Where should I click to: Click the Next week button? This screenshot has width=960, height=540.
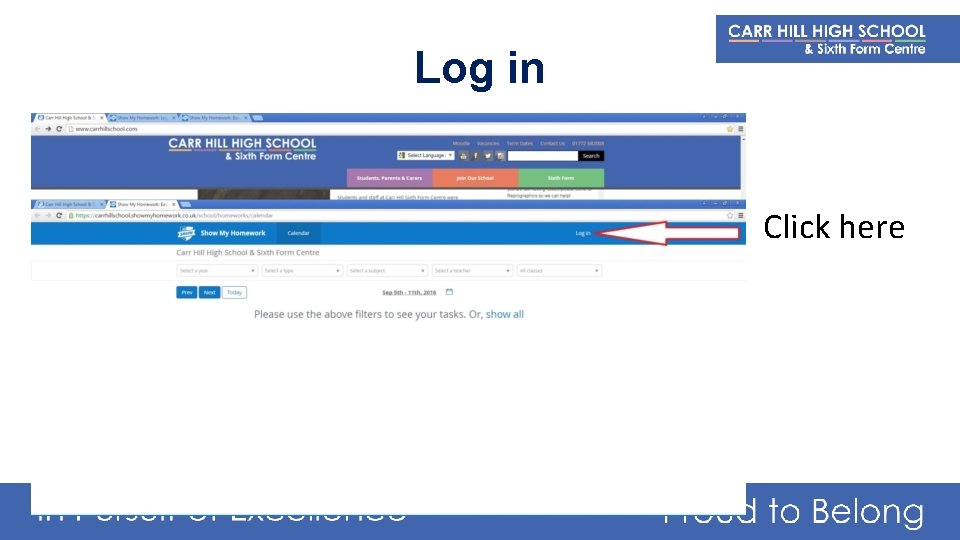point(209,293)
